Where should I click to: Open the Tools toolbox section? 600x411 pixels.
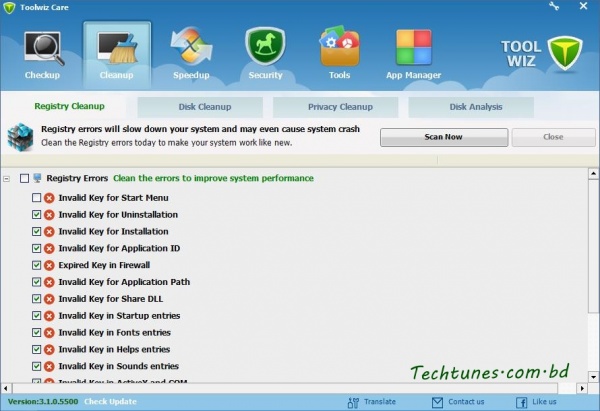(x=339, y=55)
